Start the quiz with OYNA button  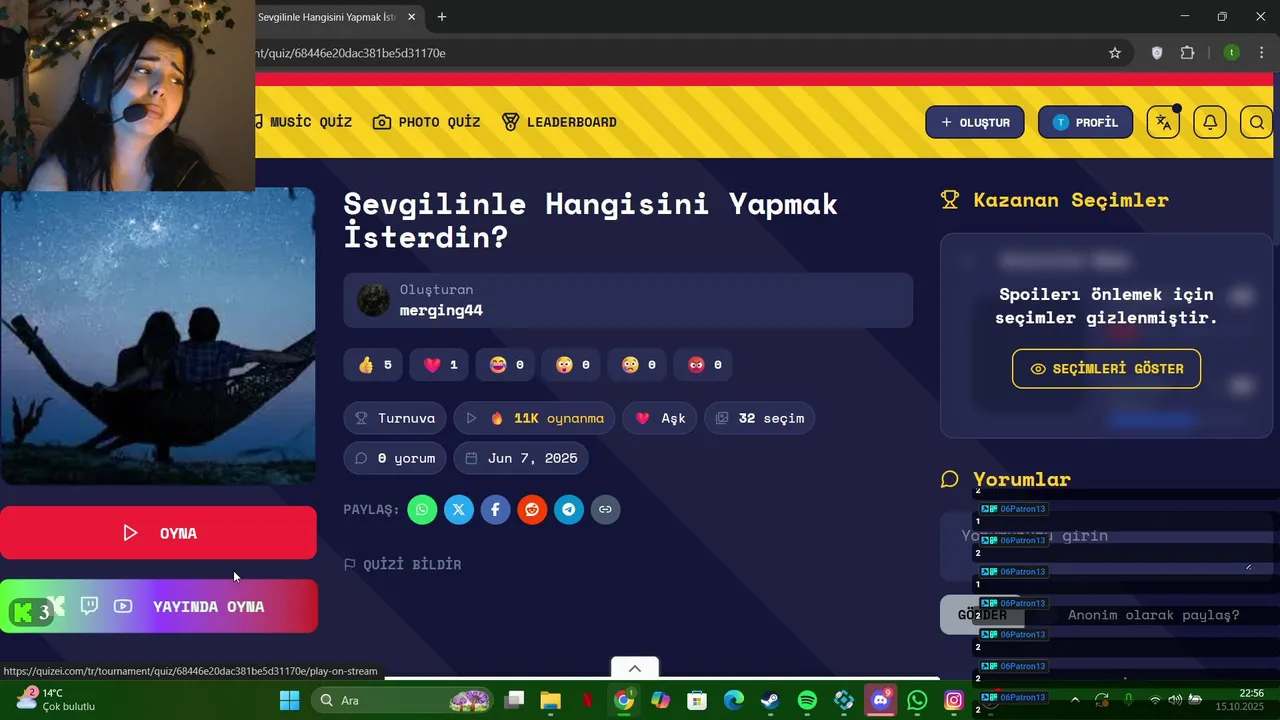tap(158, 533)
